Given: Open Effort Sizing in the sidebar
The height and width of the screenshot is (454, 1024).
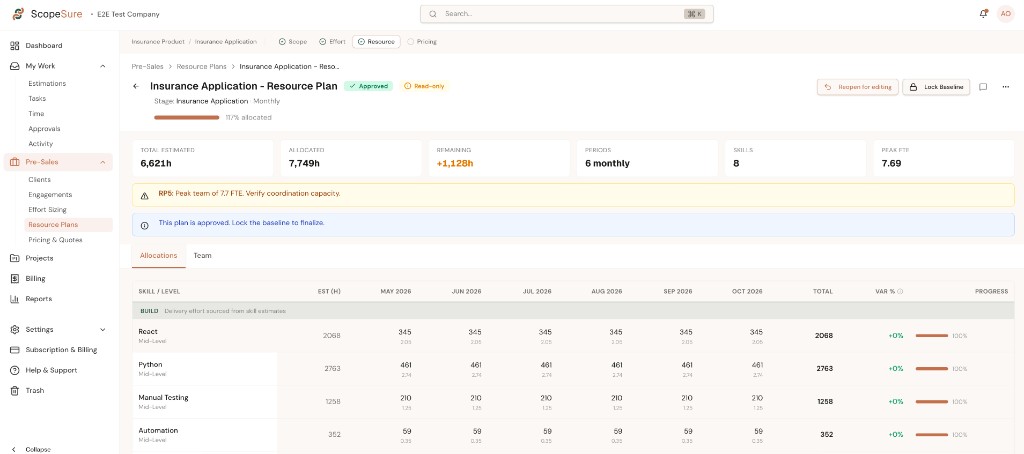Looking at the screenshot, I should (x=48, y=210).
